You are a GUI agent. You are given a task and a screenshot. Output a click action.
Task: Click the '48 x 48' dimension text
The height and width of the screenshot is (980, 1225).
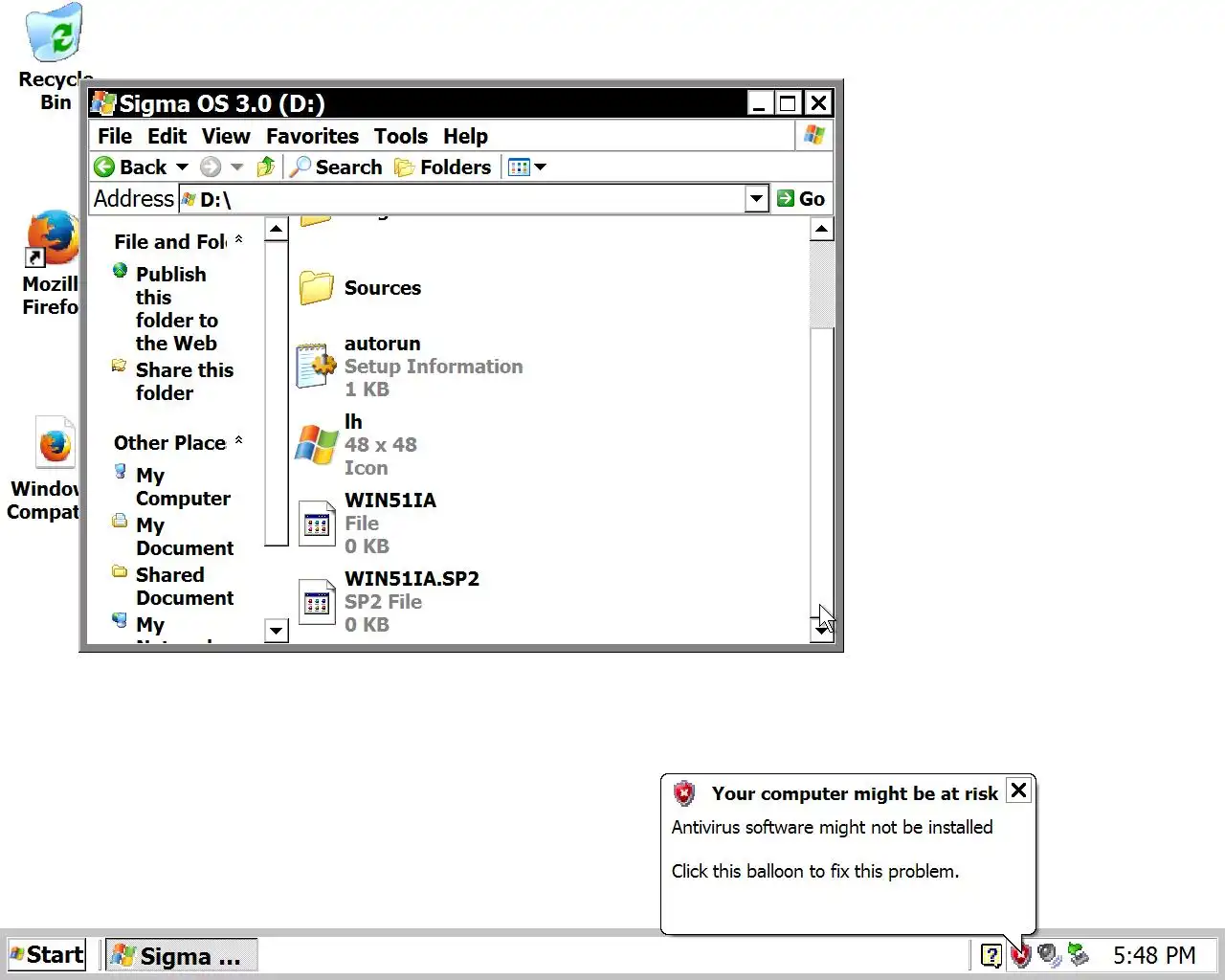381,445
